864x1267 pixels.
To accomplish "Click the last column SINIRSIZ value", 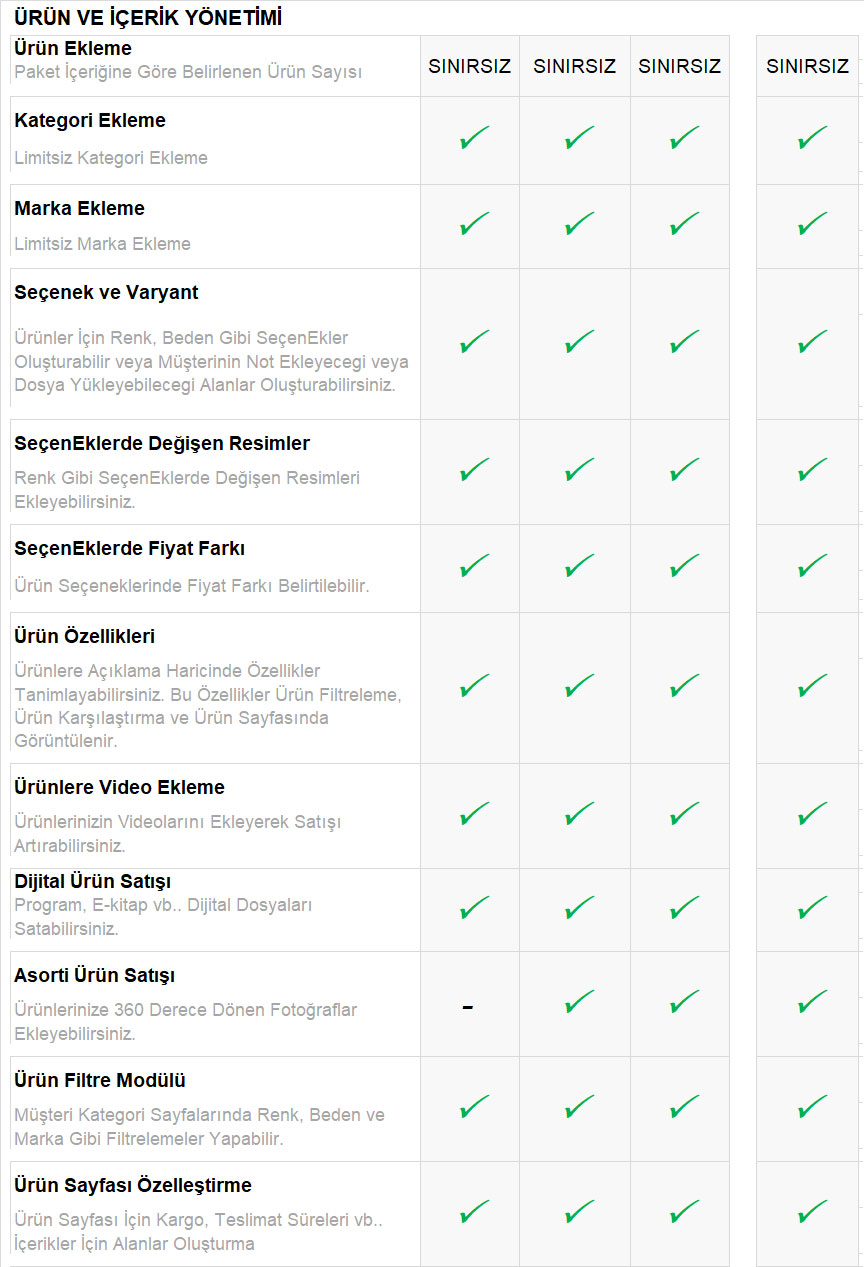I will click(807, 66).
